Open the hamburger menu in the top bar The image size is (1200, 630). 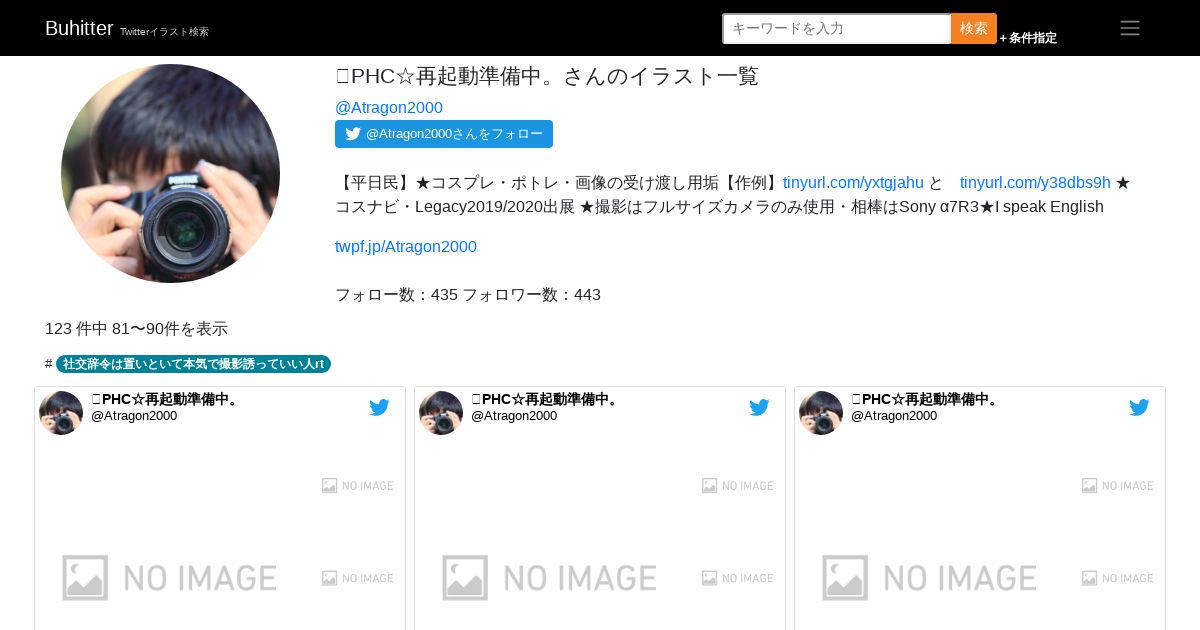tap(1130, 28)
